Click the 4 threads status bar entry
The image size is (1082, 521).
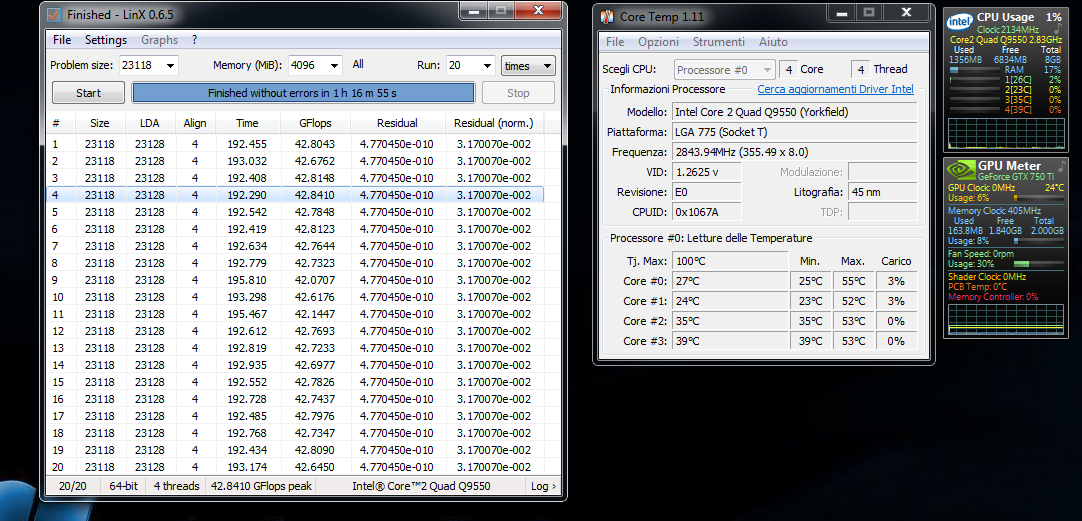pos(177,486)
